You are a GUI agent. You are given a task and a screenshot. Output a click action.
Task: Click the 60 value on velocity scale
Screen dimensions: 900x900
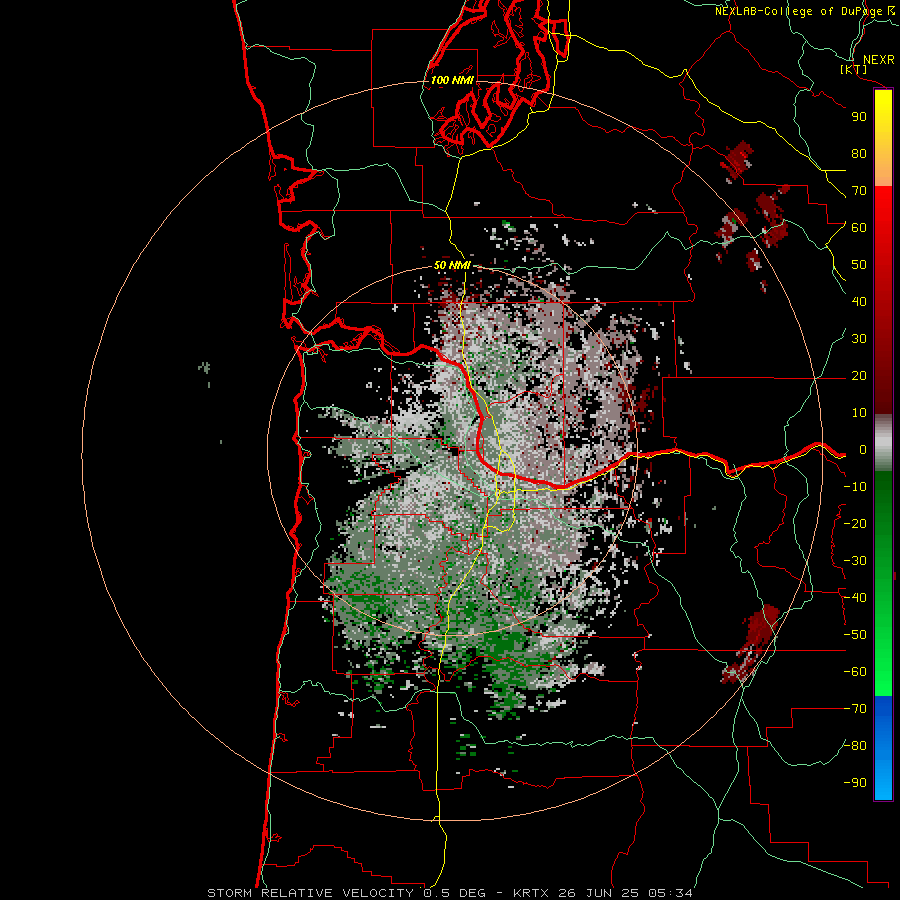pos(859,228)
